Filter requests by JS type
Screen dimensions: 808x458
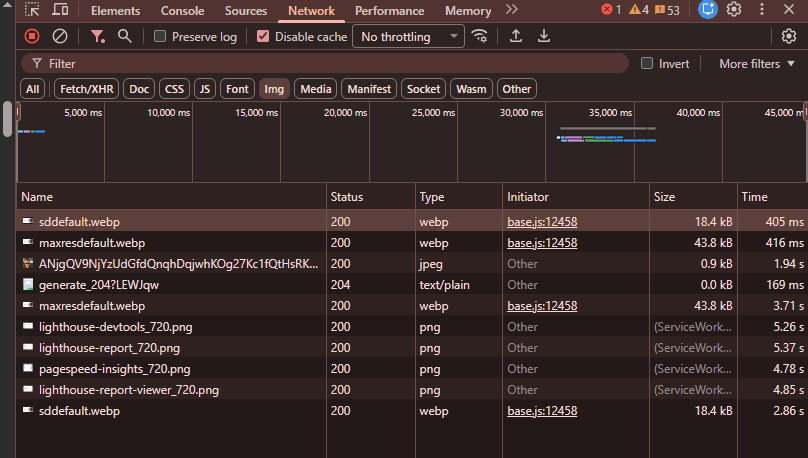click(x=205, y=89)
